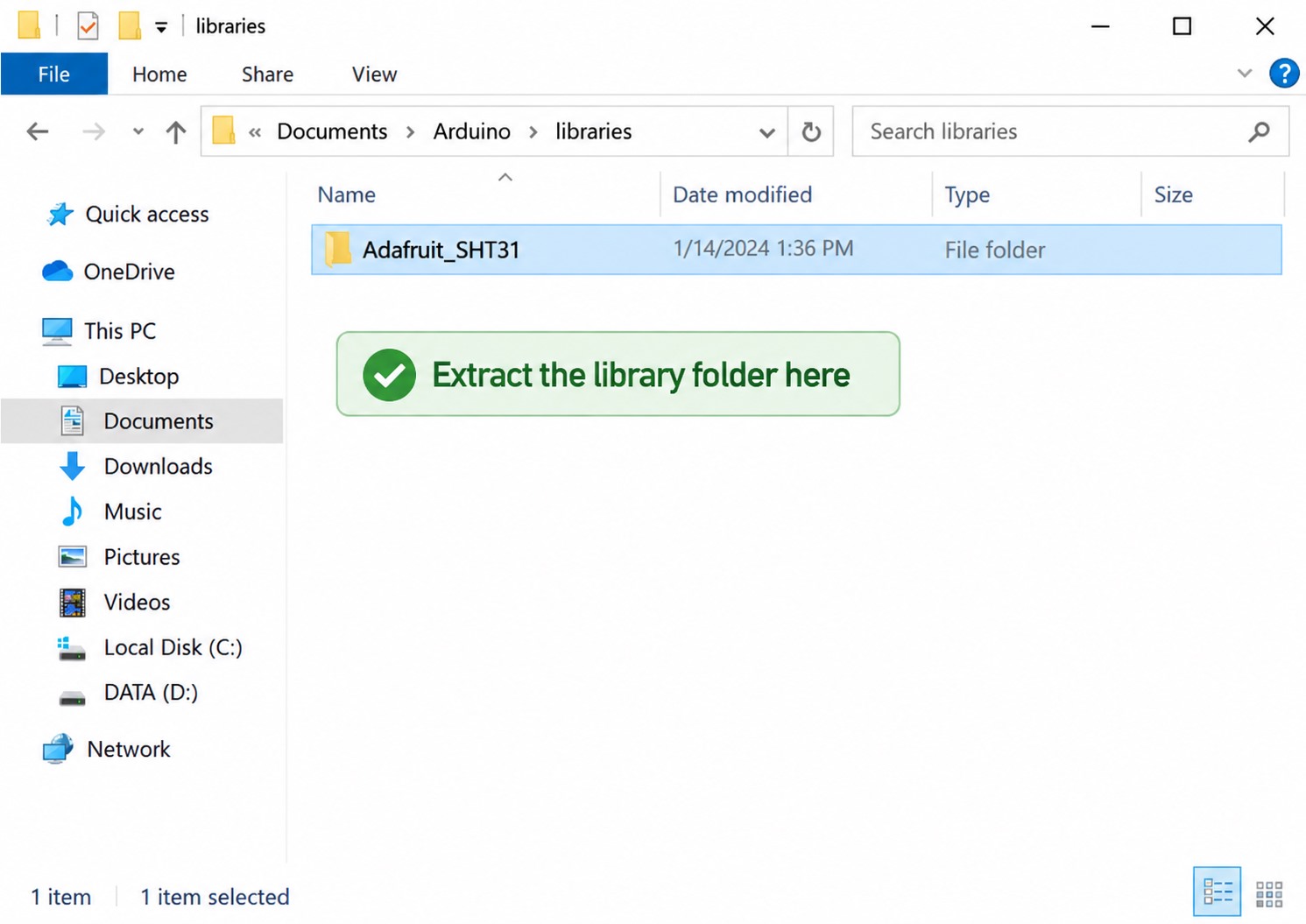Click the libraries breadcrumb in address bar

(x=593, y=131)
